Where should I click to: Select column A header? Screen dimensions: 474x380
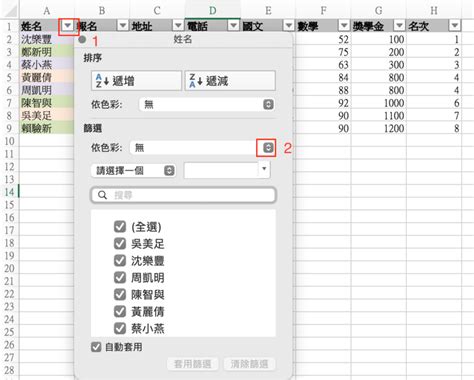(x=47, y=11)
